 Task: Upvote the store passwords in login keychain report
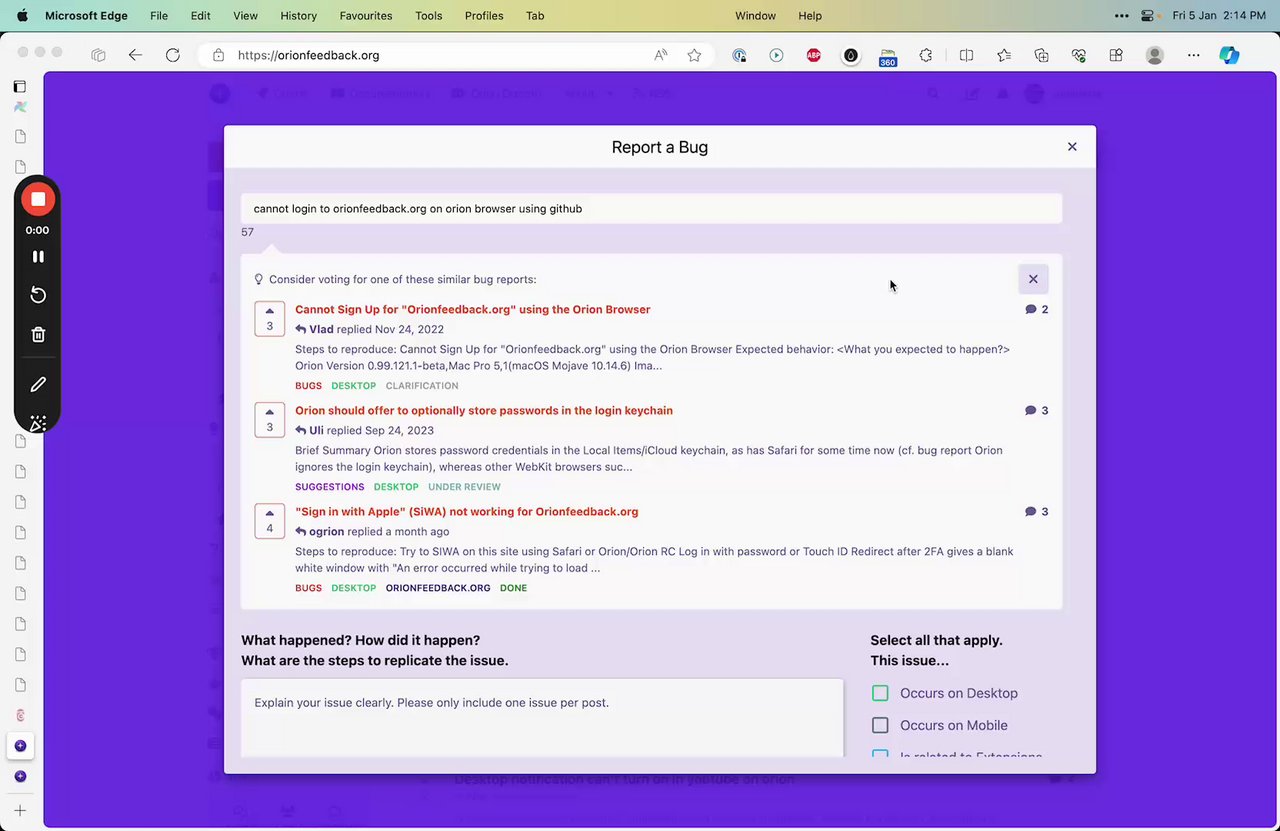click(270, 420)
